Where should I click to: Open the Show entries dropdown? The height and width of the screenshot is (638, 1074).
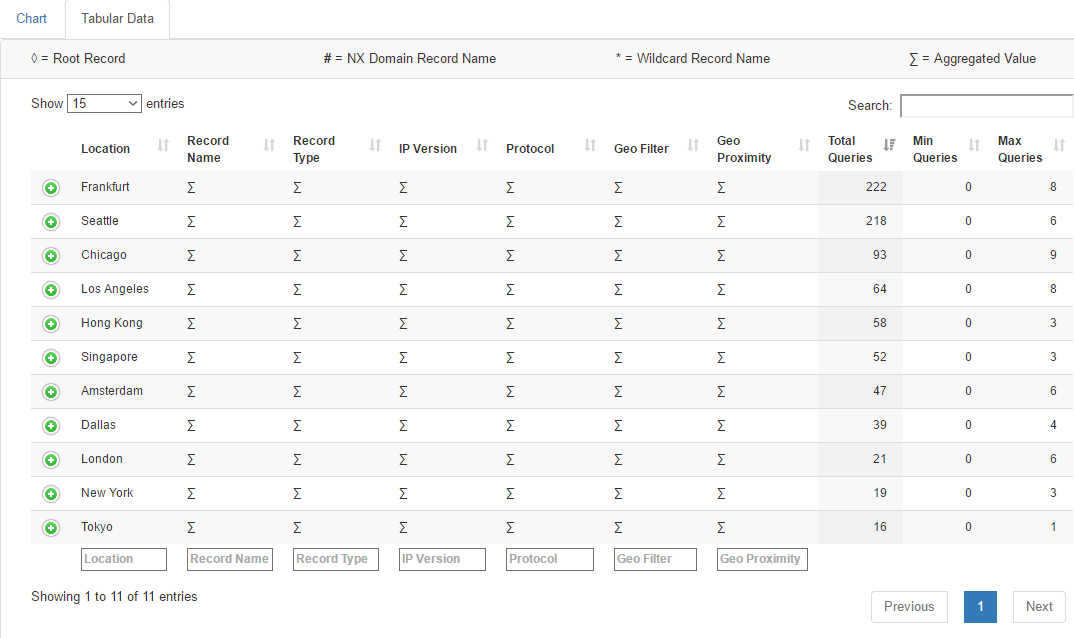click(x=104, y=103)
